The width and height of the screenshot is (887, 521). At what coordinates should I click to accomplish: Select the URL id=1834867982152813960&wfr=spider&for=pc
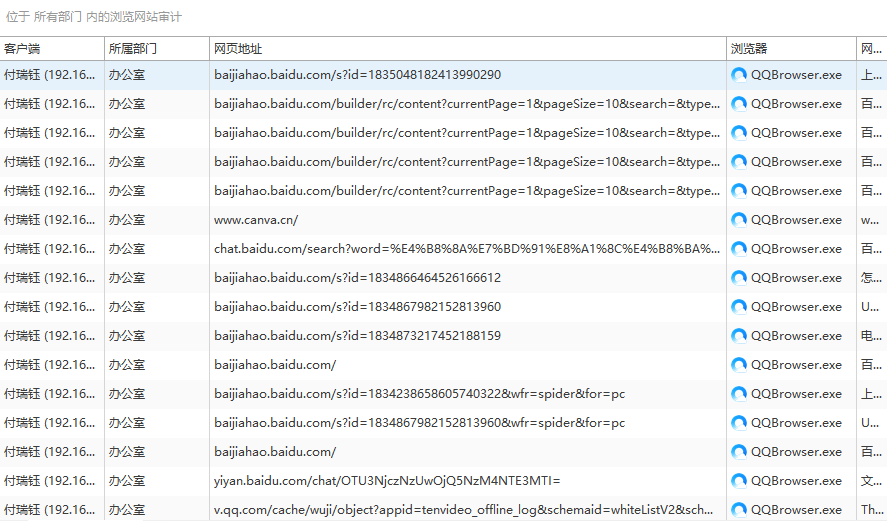[420, 423]
